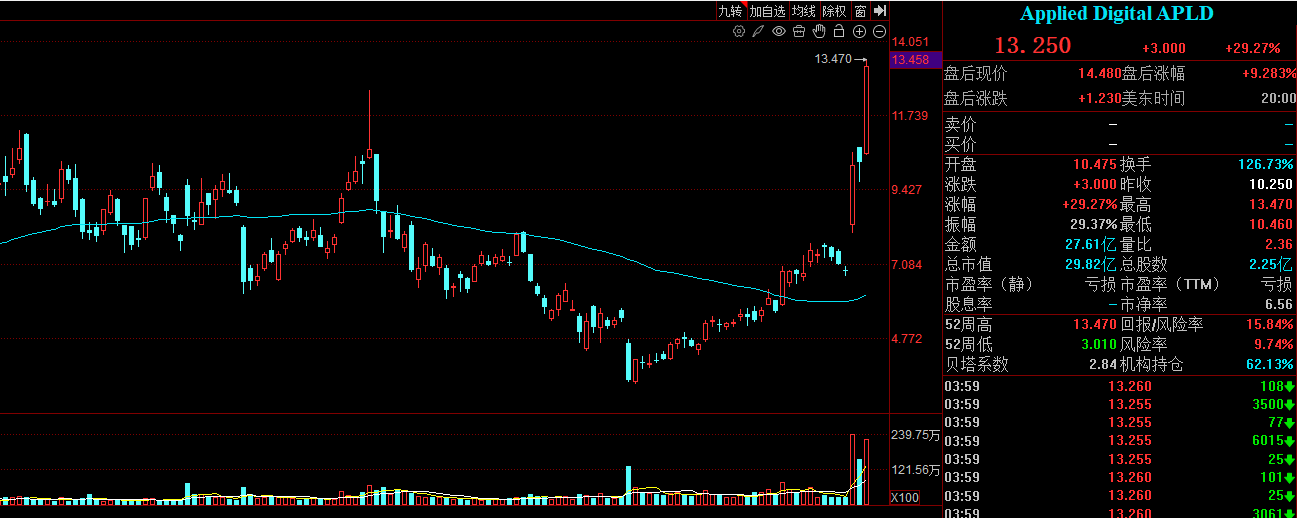Collapse side panel with arrow icon
1297x518 pixels.
[x=880, y=11]
